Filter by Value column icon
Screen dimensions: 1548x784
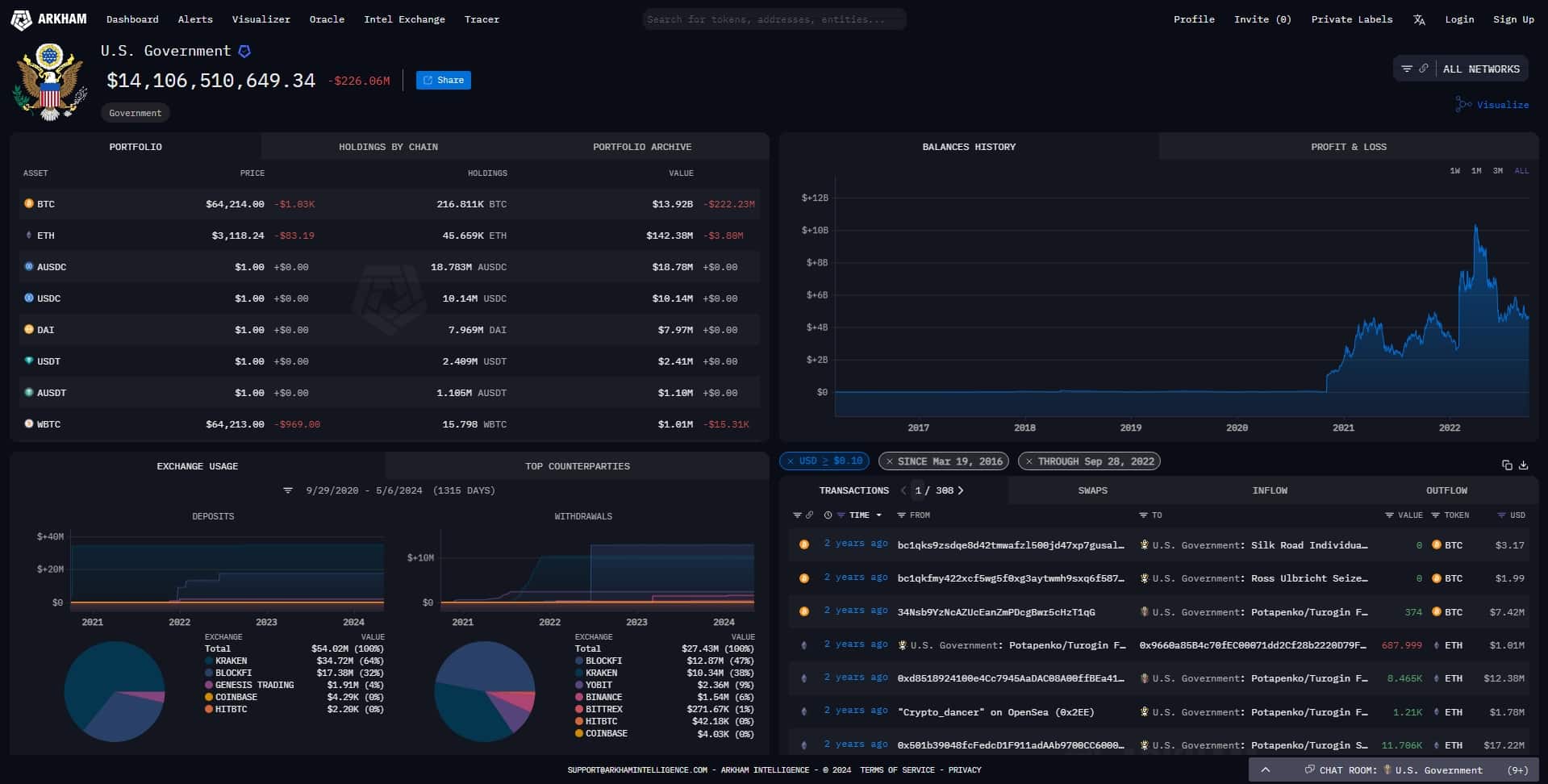(1389, 515)
